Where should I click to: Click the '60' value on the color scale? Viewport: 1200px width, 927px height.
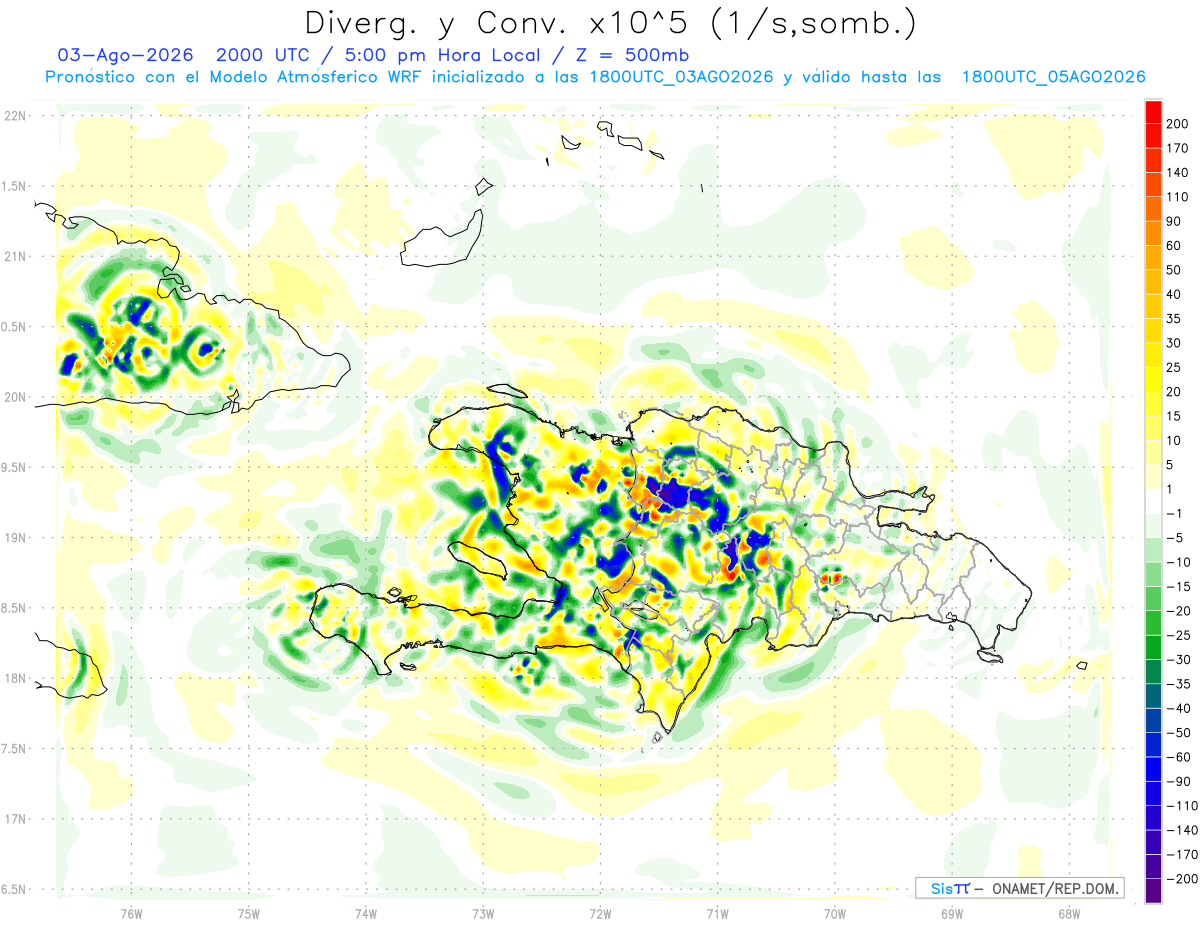click(x=1174, y=245)
